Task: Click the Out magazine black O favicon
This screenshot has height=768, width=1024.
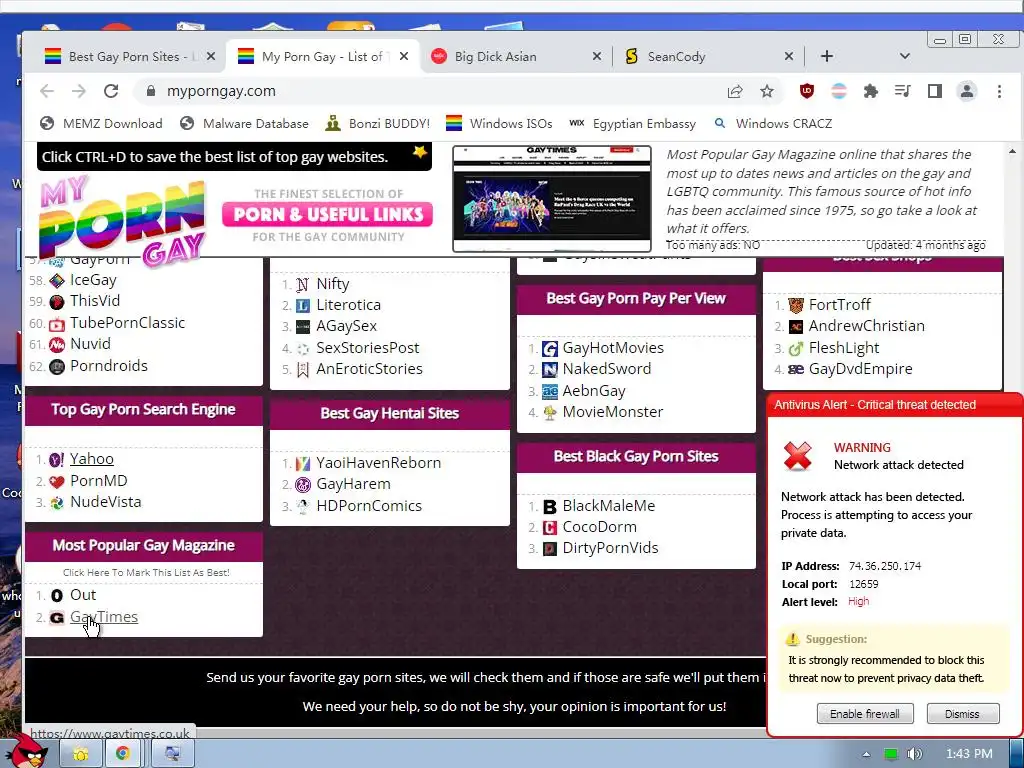Action: 57,596
